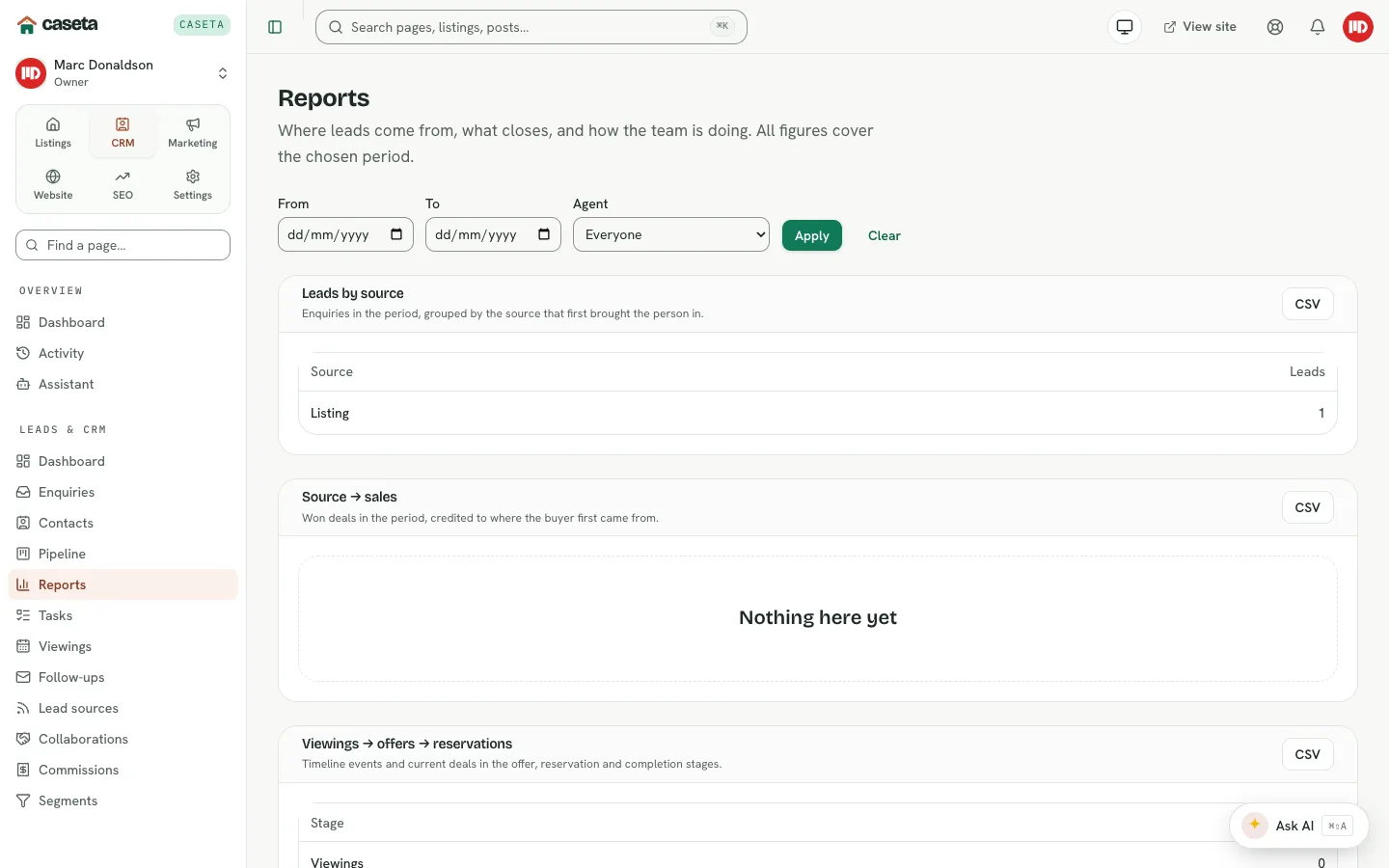Open Commissions in the sidebar
This screenshot has width=1389, height=868.
tap(123, 770)
